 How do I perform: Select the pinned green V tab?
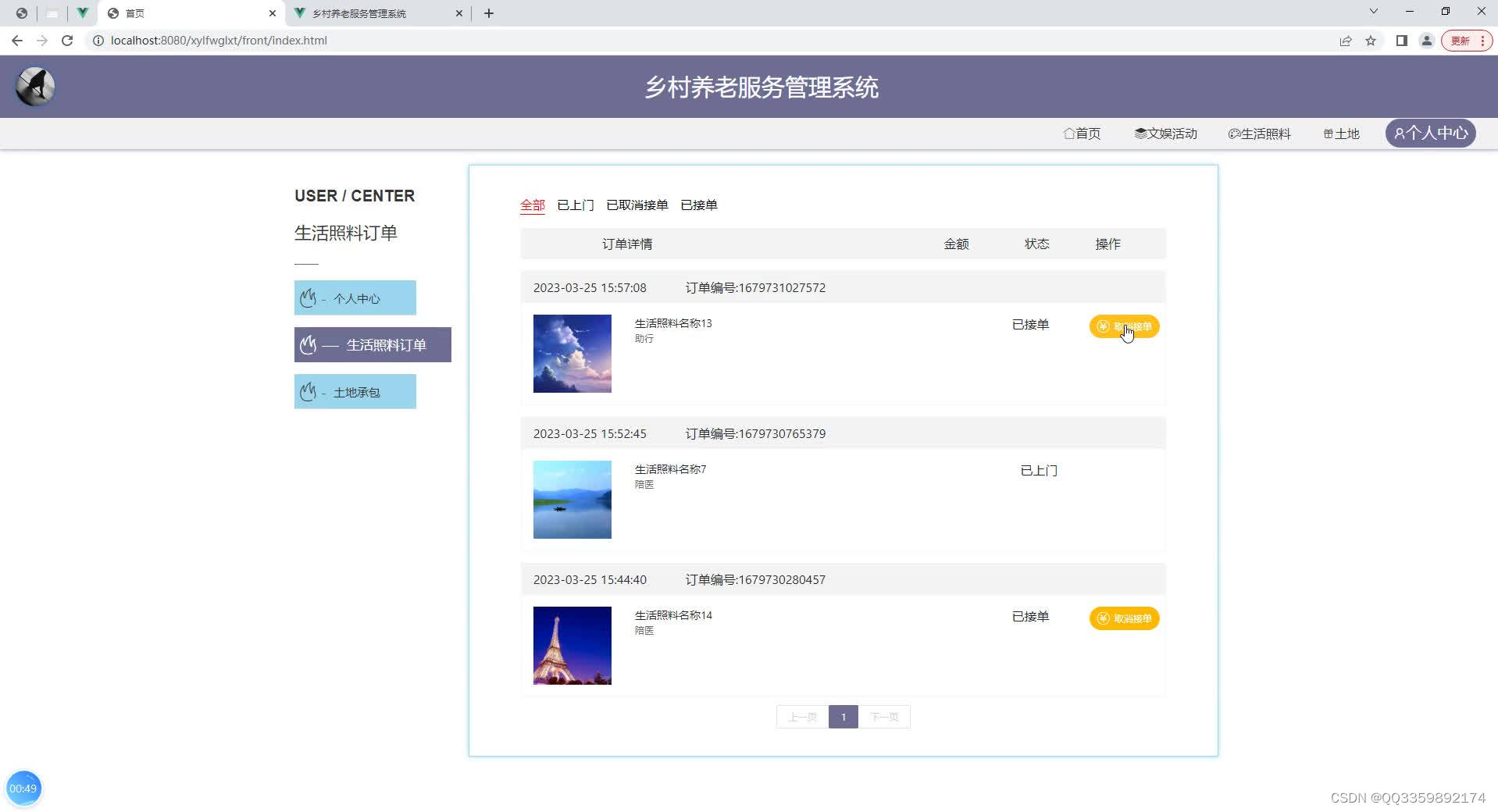pyautogui.click(x=82, y=13)
